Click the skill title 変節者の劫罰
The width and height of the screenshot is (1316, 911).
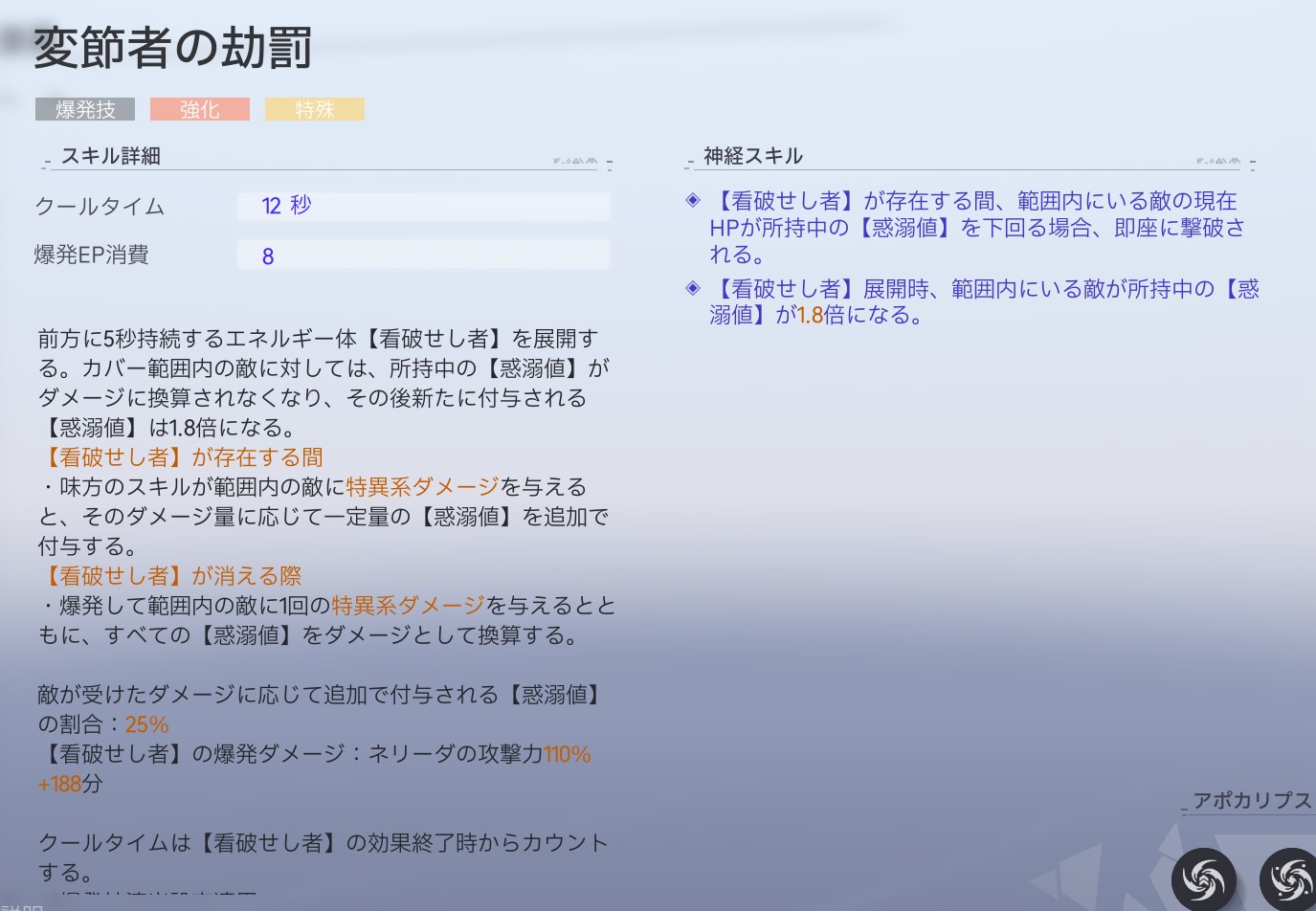[173, 48]
